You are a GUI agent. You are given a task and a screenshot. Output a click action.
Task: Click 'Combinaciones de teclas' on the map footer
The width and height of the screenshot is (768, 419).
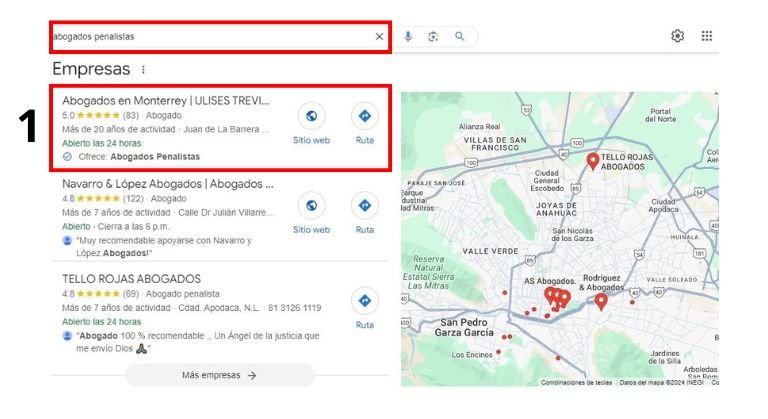coord(576,382)
